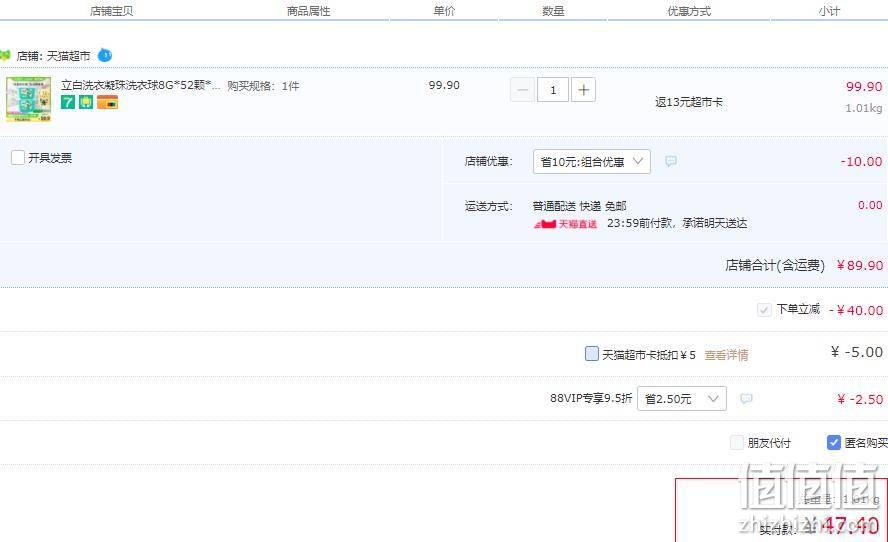
Task: Open the 省2.50元 discount dropdown
Action: [x=682, y=399]
